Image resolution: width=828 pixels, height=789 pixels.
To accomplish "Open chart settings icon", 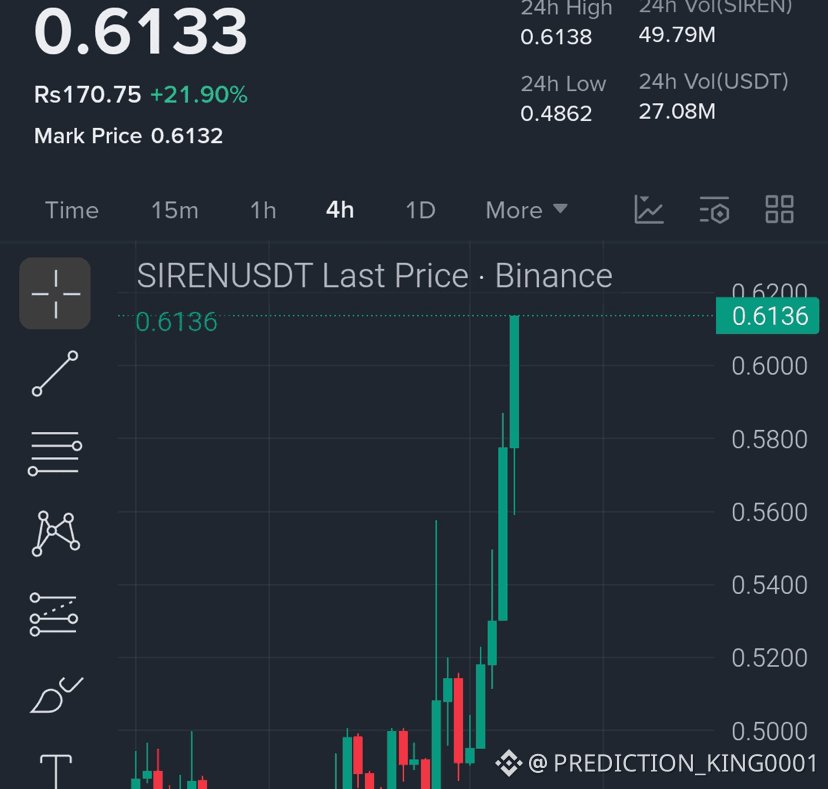I will 714,210.
